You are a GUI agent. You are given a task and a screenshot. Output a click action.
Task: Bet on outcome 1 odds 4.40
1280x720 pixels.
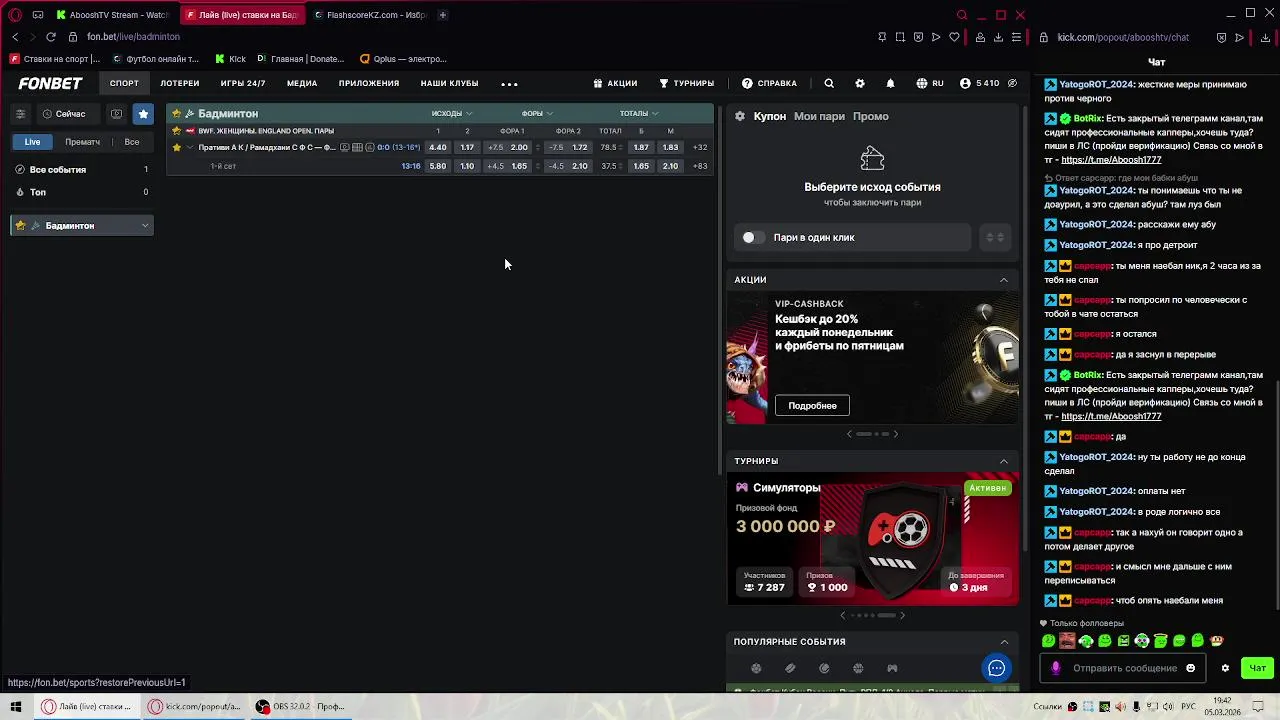[x=438, y=148]
